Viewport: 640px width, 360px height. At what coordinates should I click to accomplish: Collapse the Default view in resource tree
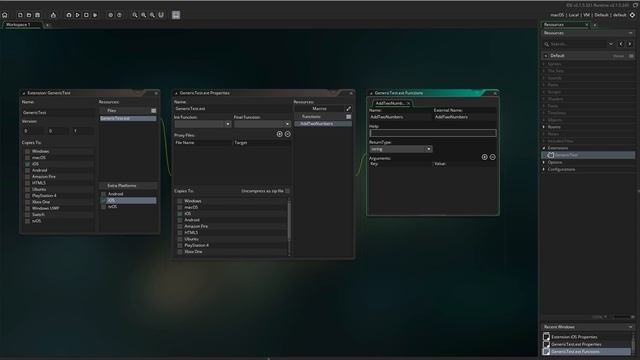[546, 56]
